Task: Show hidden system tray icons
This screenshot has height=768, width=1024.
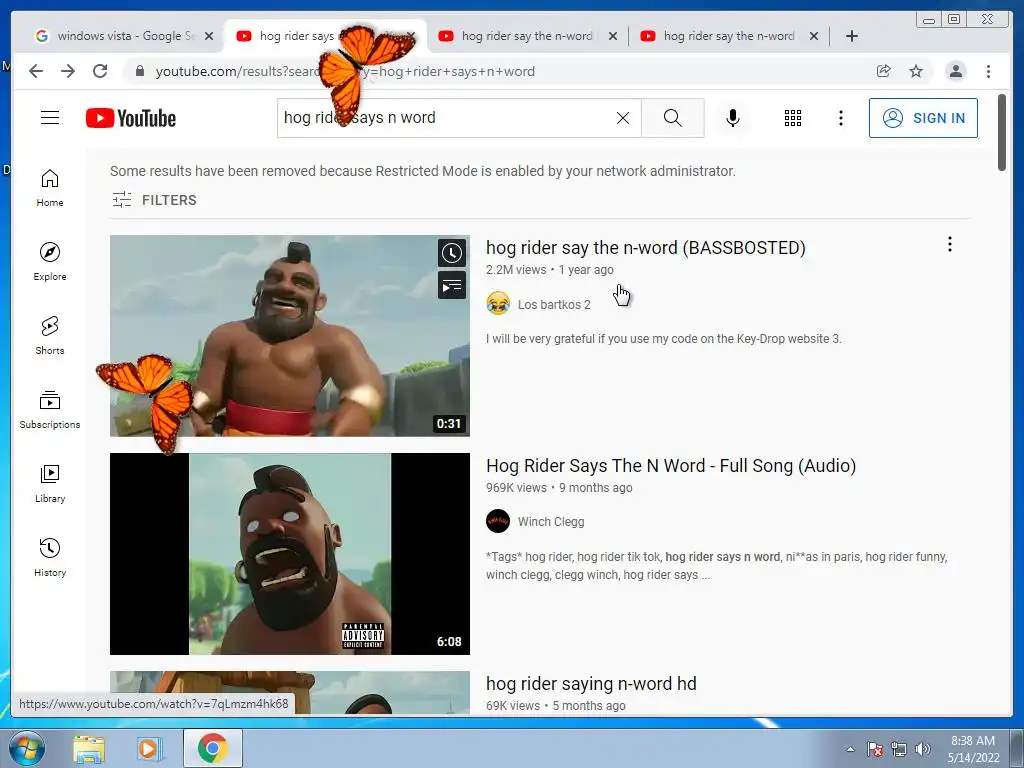Action: click(x=850, y=749)
